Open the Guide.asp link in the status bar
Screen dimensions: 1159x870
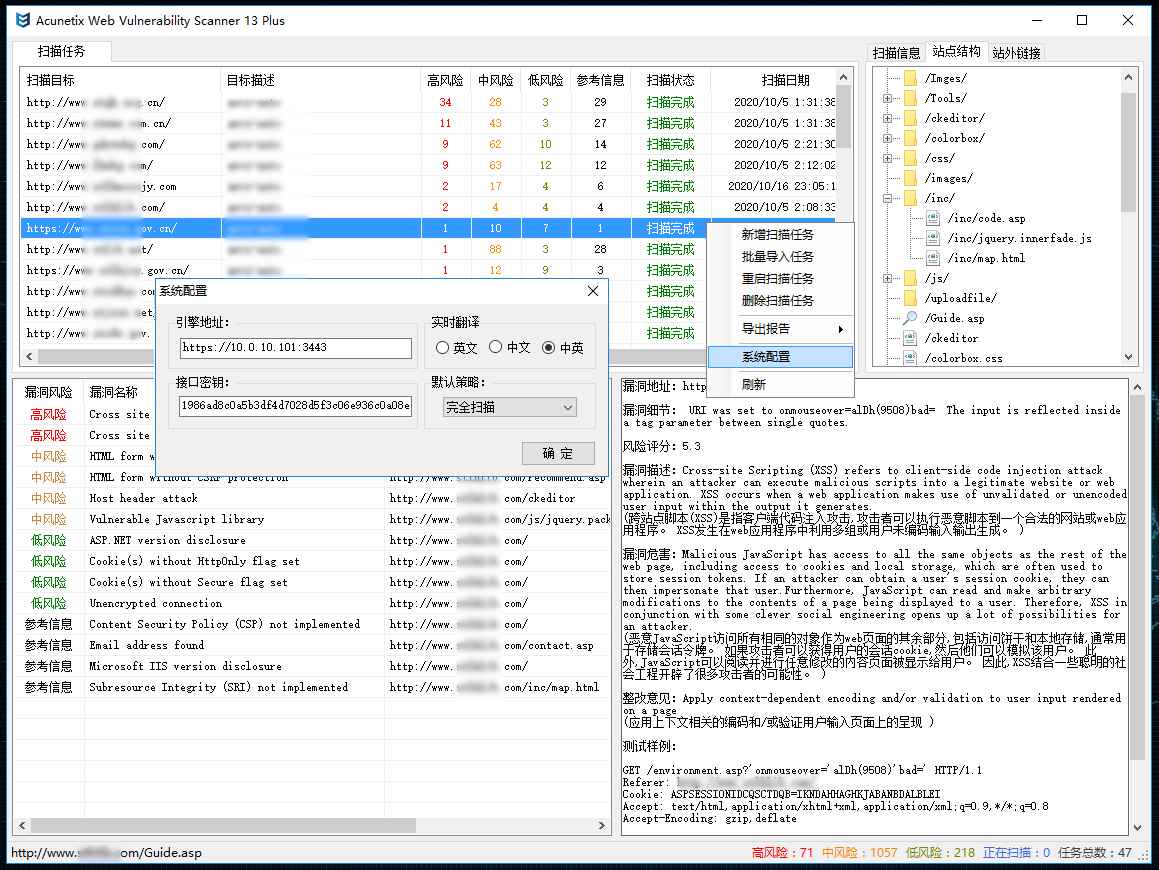[104, 853]
